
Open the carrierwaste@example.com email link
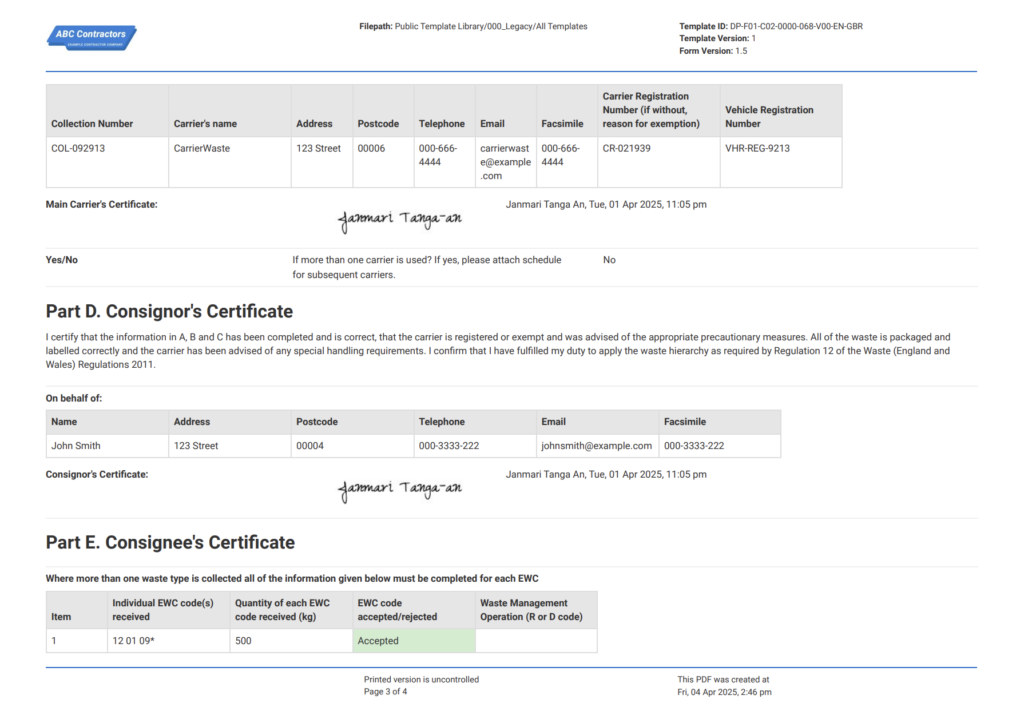505,162
